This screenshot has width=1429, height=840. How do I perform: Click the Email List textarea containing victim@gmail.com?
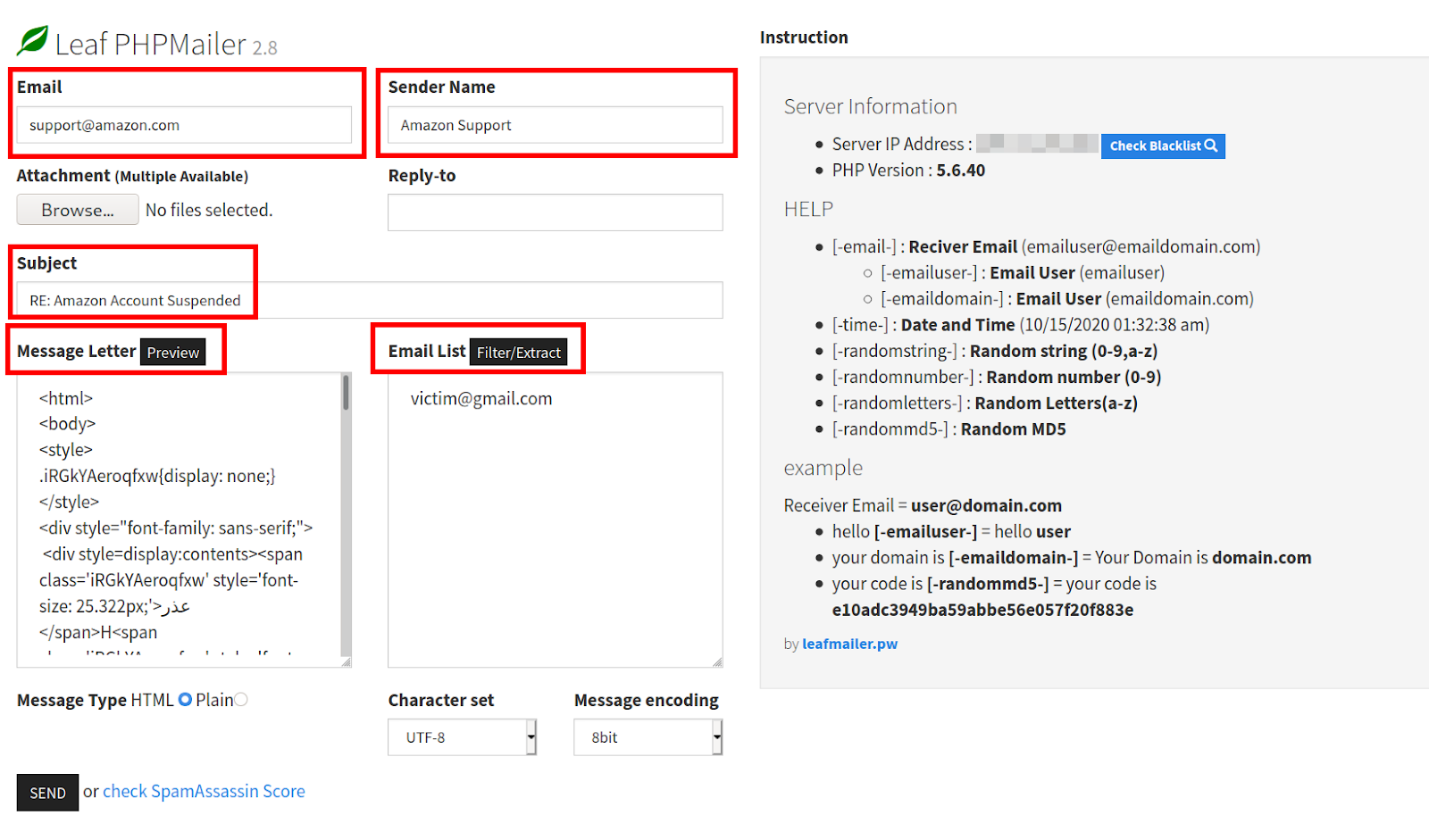click(556, 520)
